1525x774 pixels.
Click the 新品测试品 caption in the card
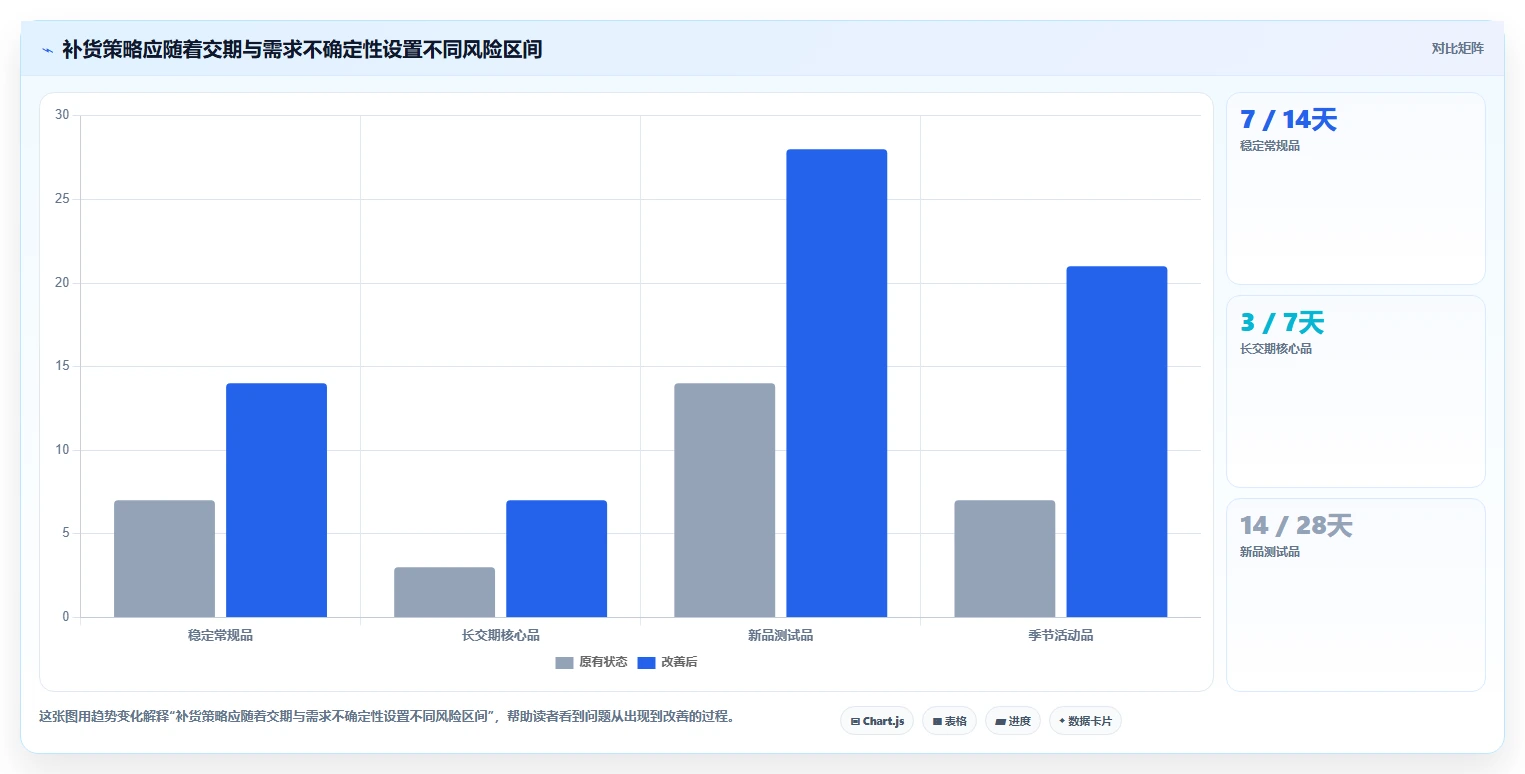[1270, 552]
